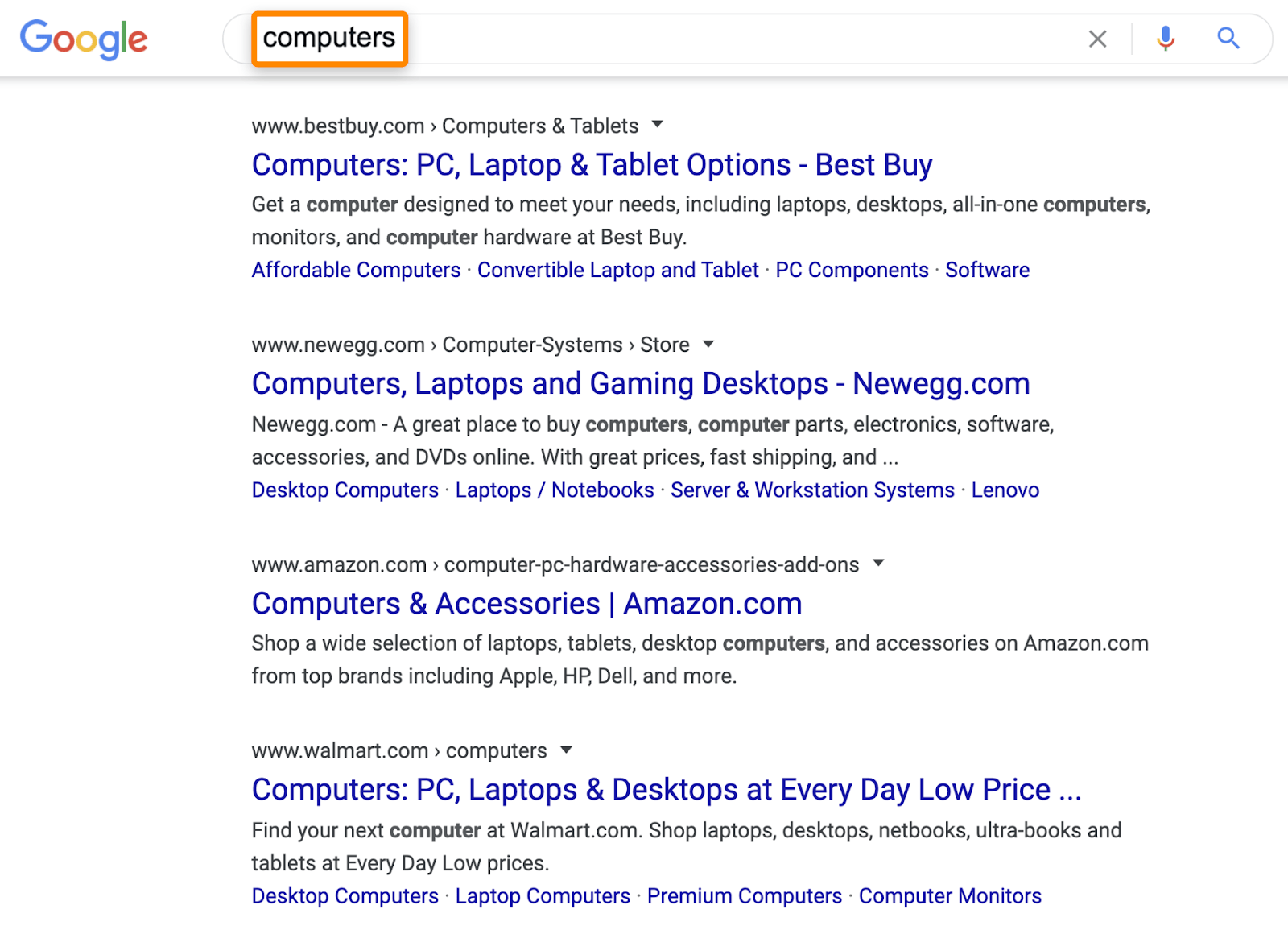The height and width of the screenshot is (934, 1288).
Task: Visit the Server & Workstation Systems sitelink
Action: click(812, 490)
